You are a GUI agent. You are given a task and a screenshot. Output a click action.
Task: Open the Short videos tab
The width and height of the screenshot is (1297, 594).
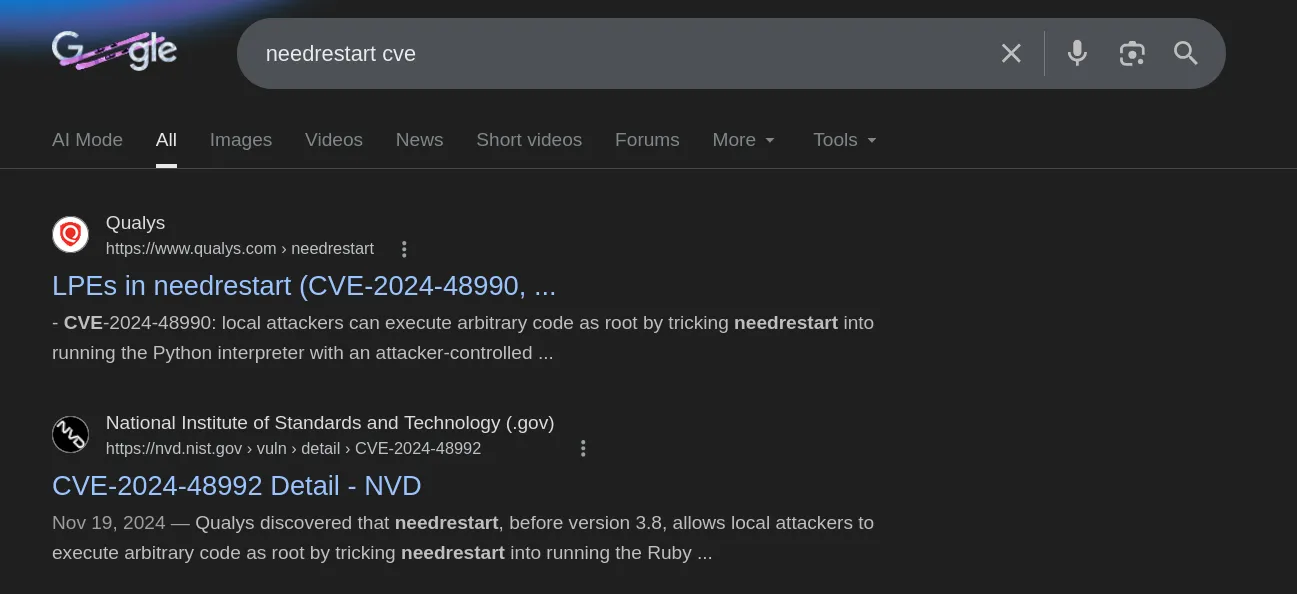529,140
